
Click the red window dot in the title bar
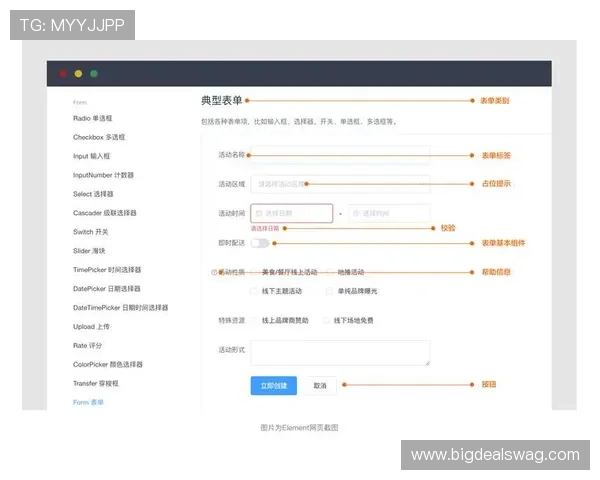tap(63, 73)
